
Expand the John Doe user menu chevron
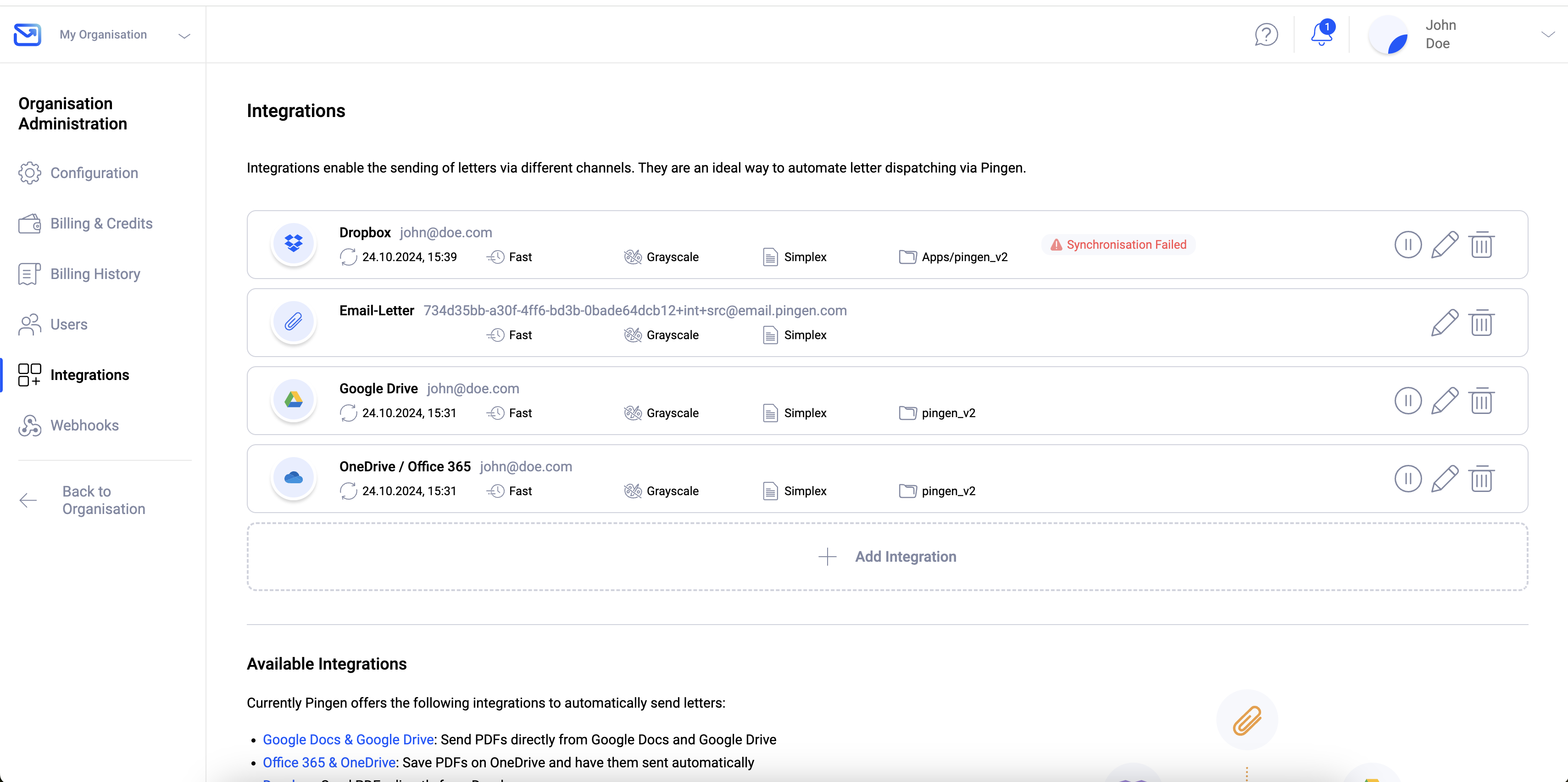[x=1548, y=35]
